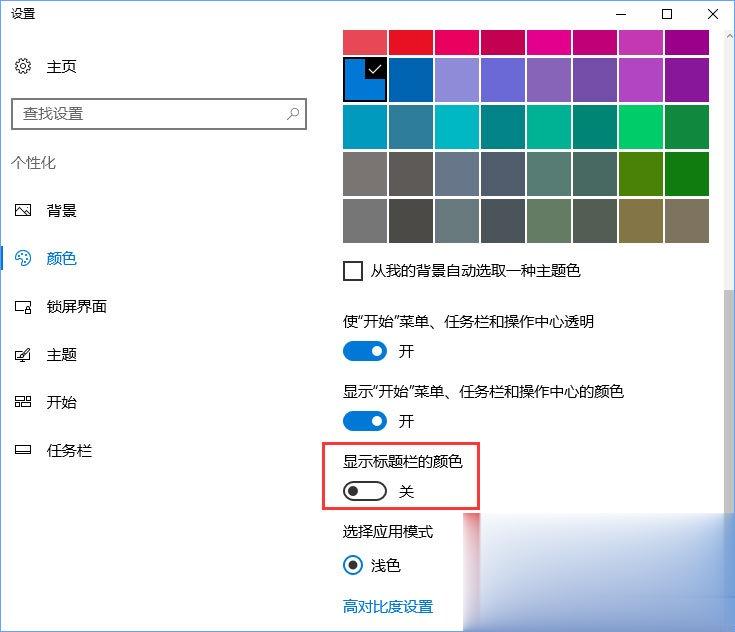Click the scrollbar up arrow at top right
735x632 pixels.
pos(729,36)
